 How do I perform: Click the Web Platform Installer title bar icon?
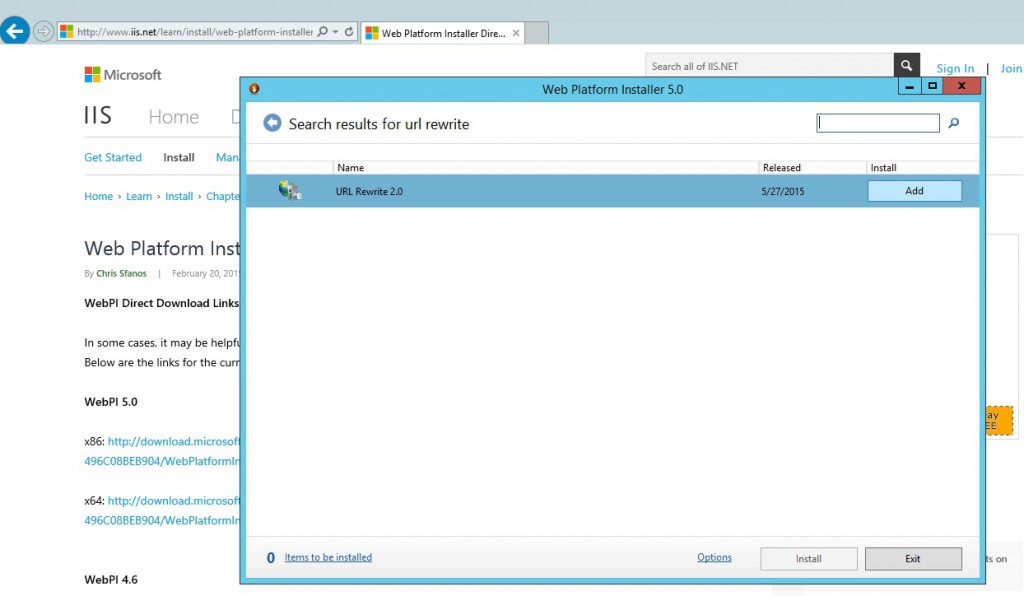(254, 89)
